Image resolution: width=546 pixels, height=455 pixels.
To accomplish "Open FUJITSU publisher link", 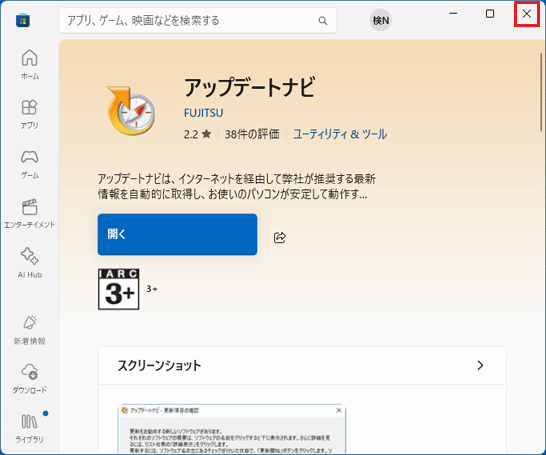I will (203, 113).
